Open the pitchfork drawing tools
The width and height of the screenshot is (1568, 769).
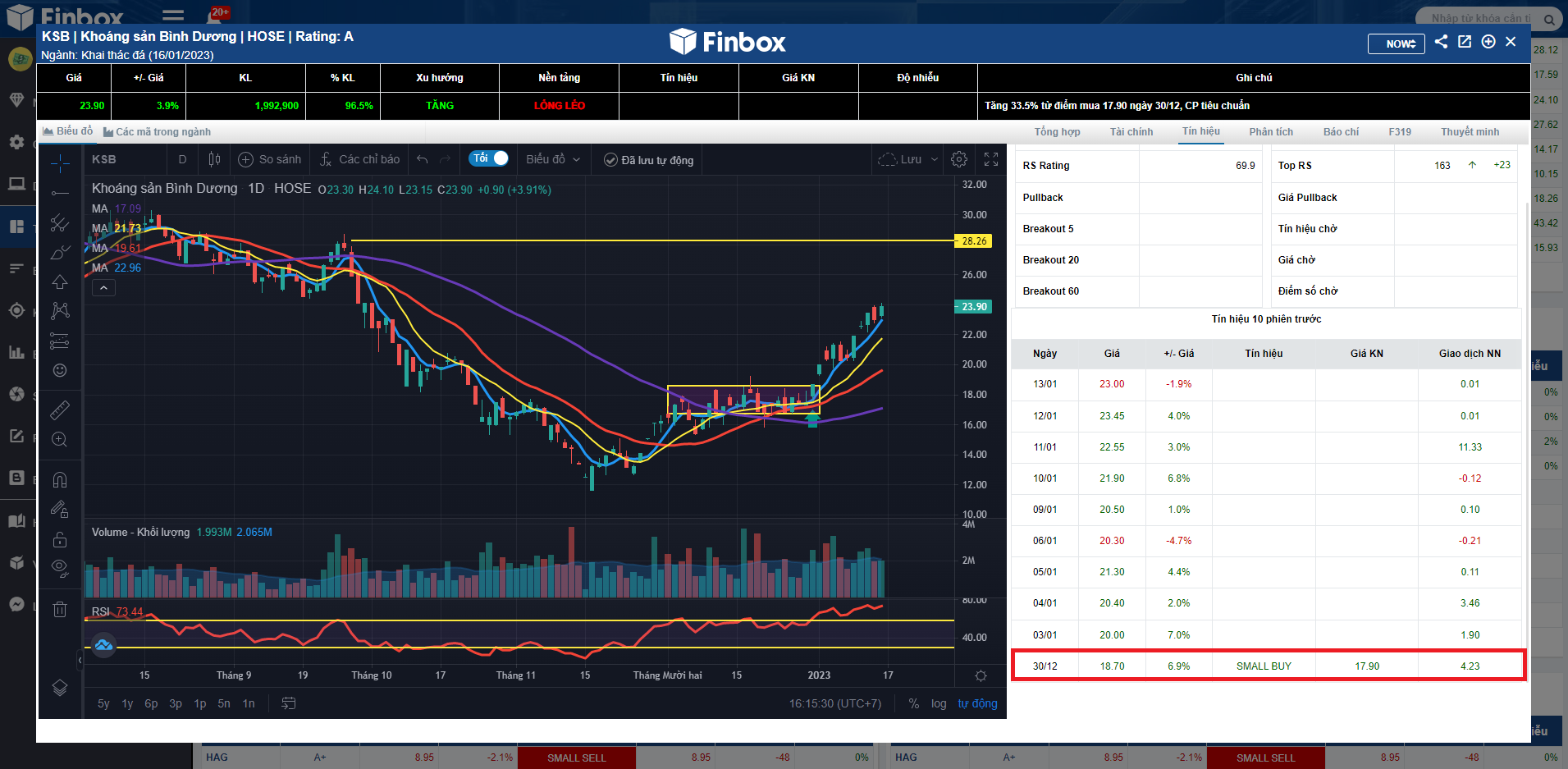pyautogui.click(x=60, y=222)
